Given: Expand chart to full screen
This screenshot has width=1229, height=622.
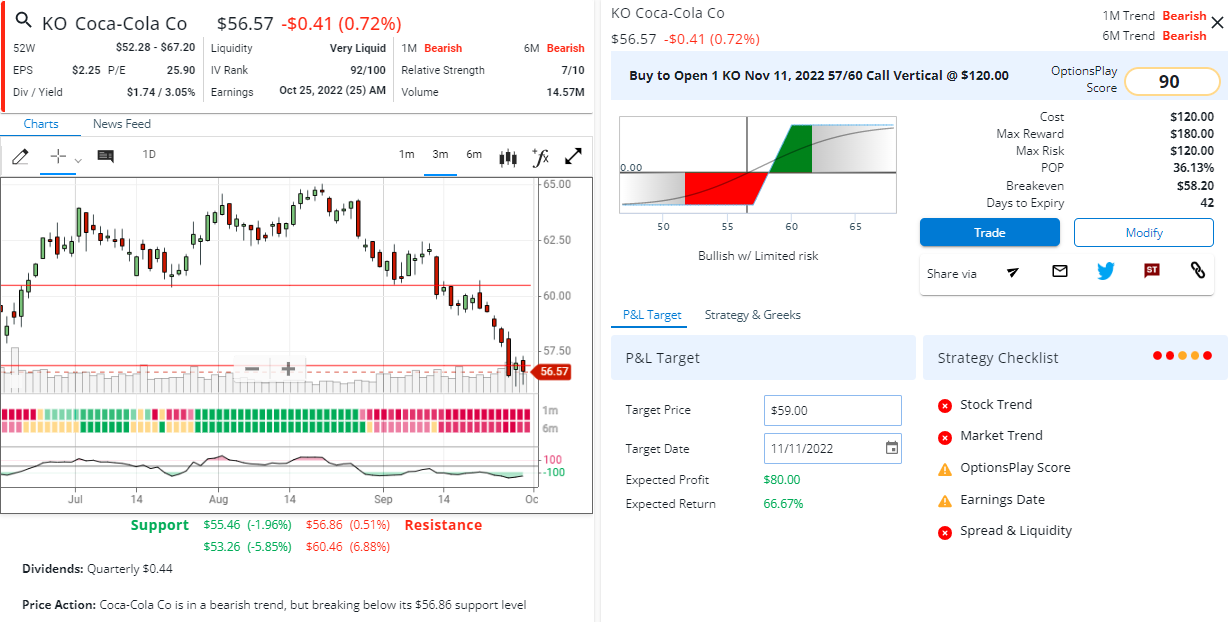Looking at the screenshot, I should [x=574, y=156].
